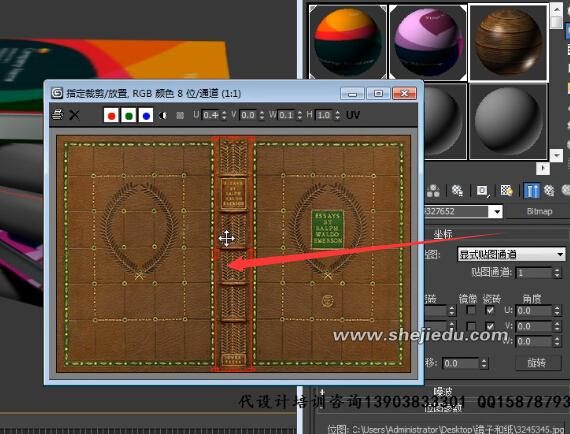The height and width of the screenshot is (434, 570).
Task: Toggle the blue channel display button
Action: point(146,115)
